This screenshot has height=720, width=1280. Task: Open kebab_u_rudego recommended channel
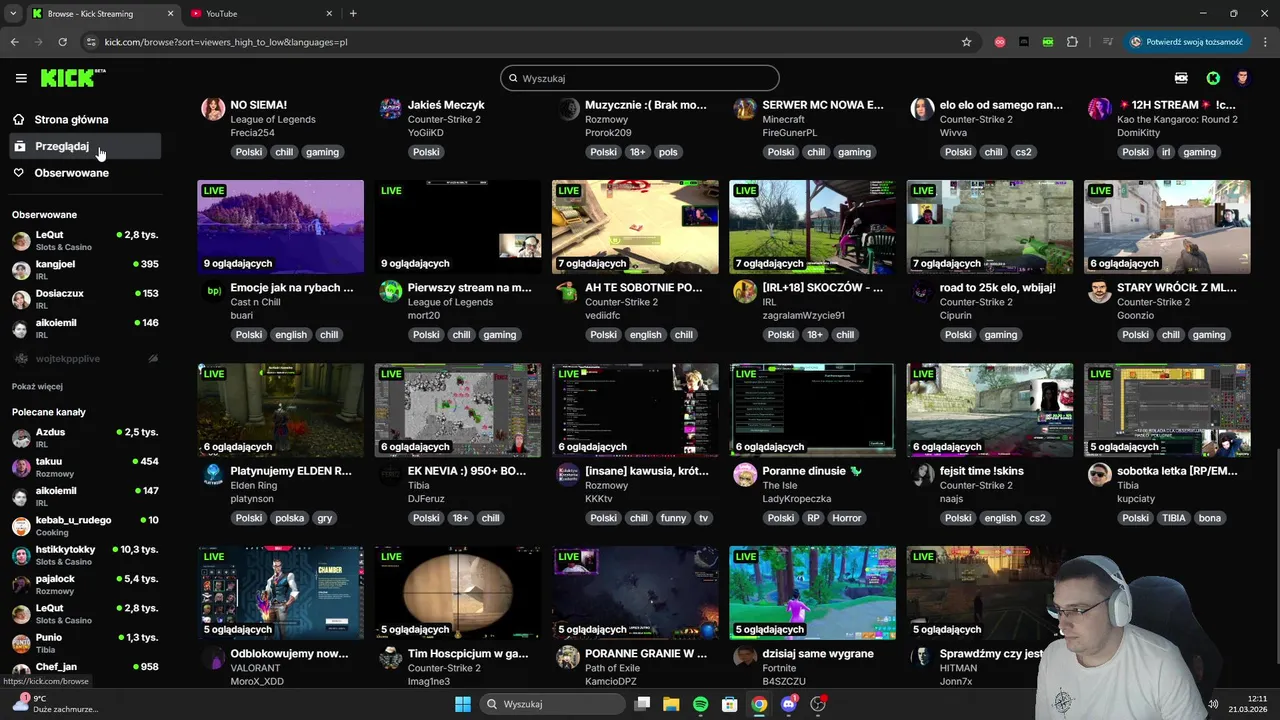click(x=85, y=526)
